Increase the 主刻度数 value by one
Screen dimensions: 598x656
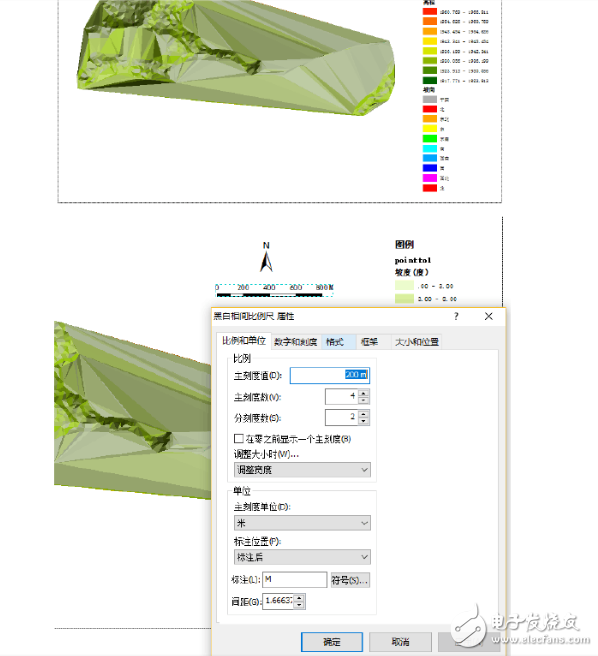coord(363,393)
